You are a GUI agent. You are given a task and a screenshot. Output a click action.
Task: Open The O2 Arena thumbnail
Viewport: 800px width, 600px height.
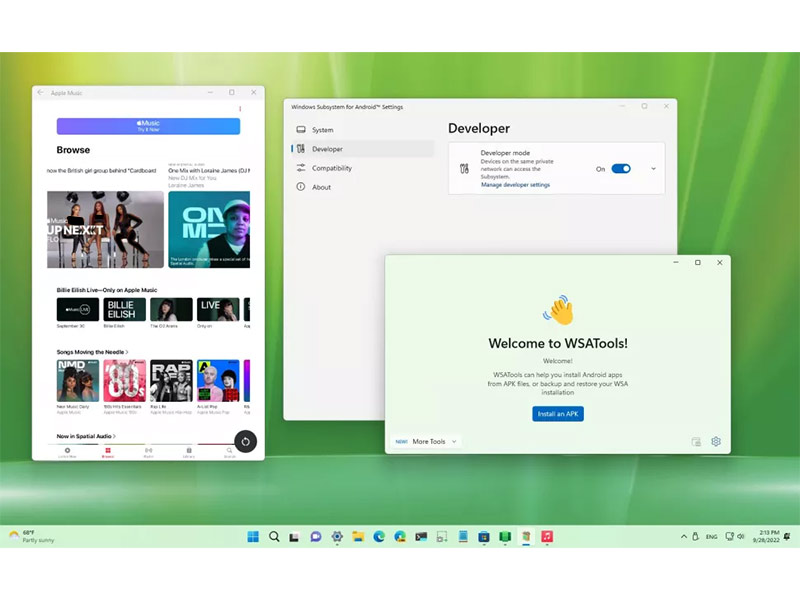tap(171, 309)
